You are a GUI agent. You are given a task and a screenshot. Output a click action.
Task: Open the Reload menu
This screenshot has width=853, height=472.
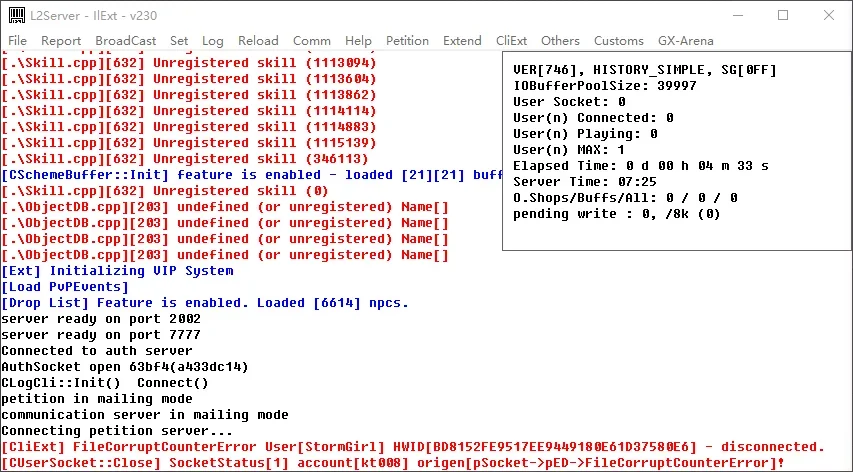[258, 41]
